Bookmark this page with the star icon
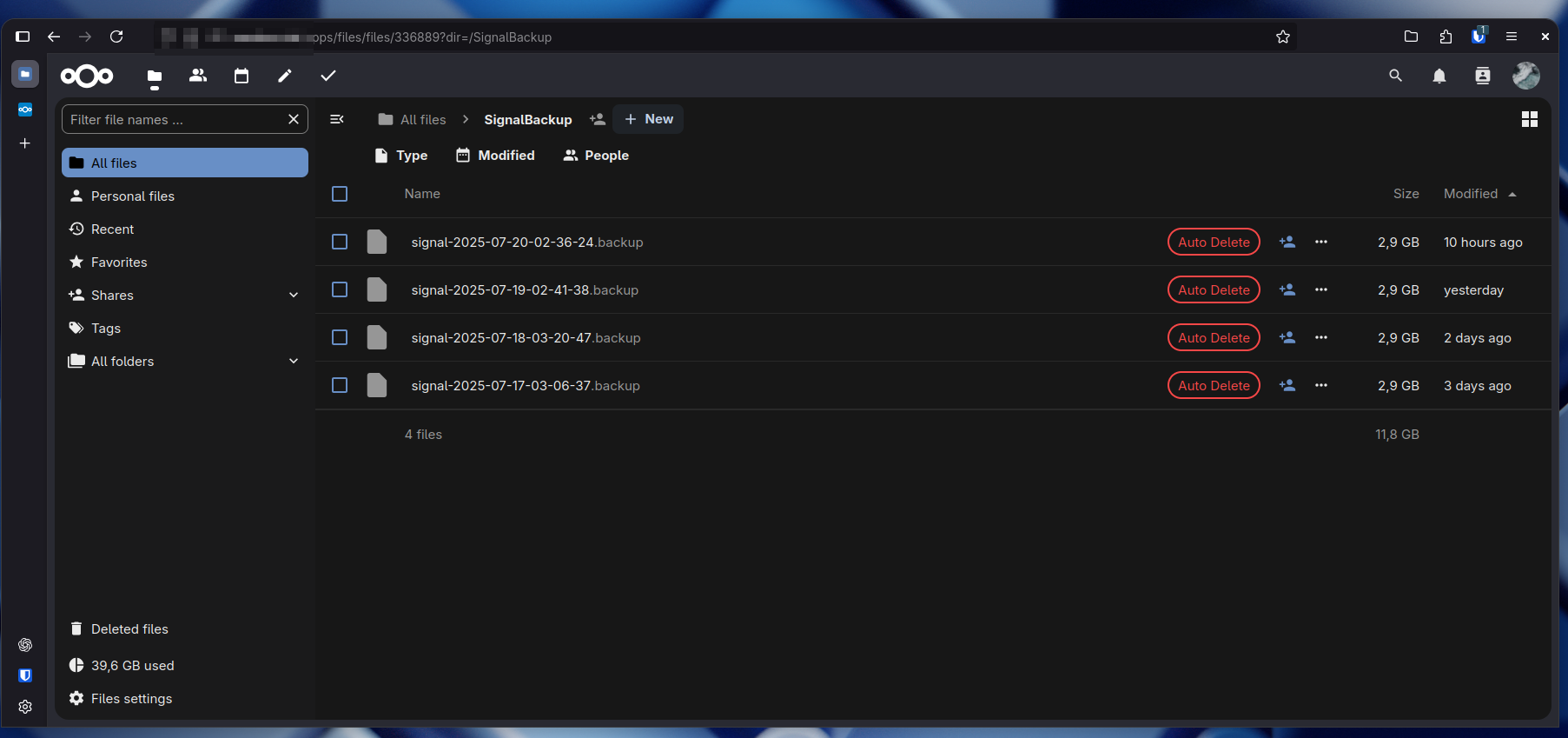Image resolution: width=1568 pixels, height=738 pixels. pos(1283,37)
